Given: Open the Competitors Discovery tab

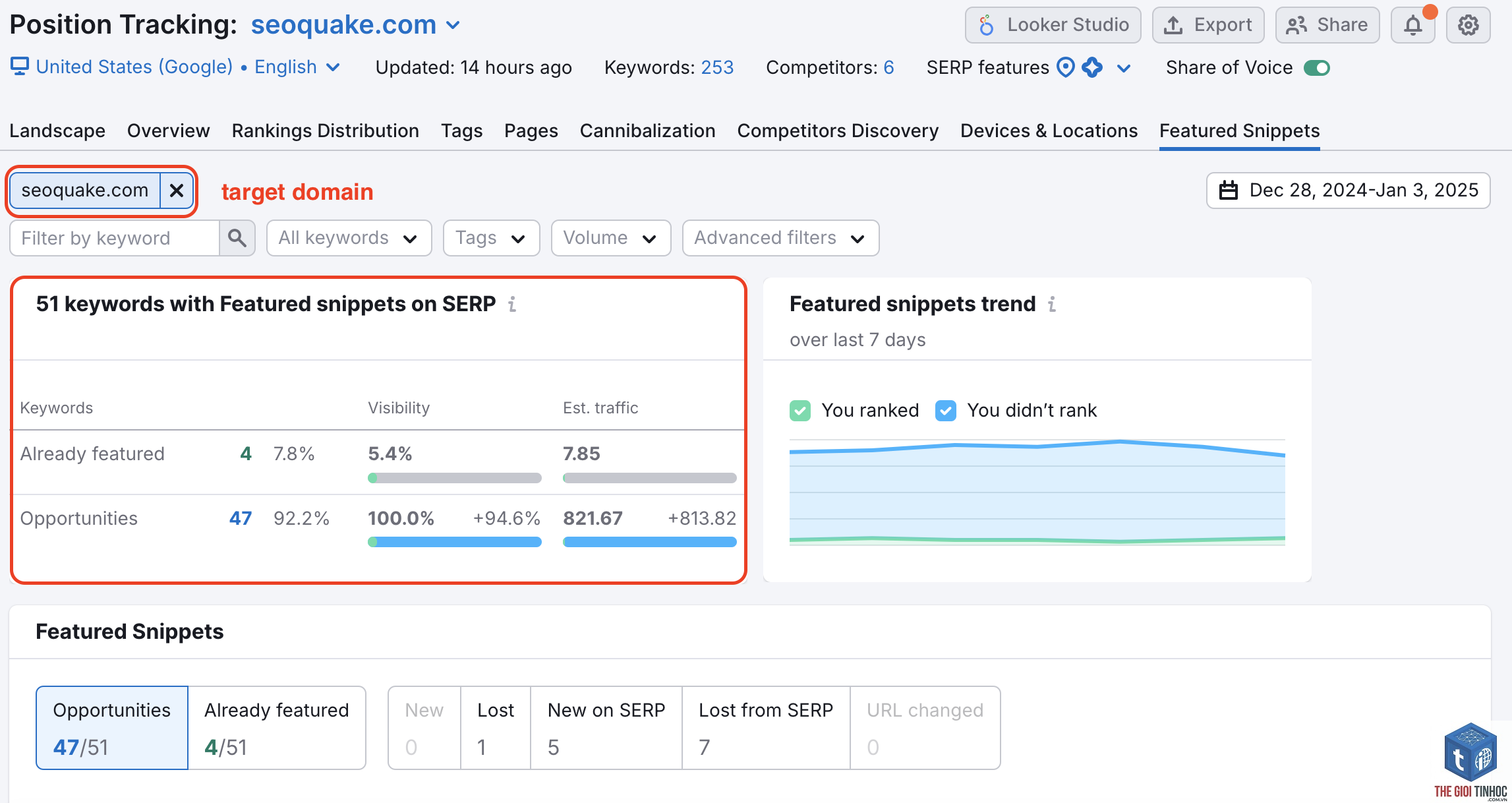Looking at the screenshot, I should [838, 131].
